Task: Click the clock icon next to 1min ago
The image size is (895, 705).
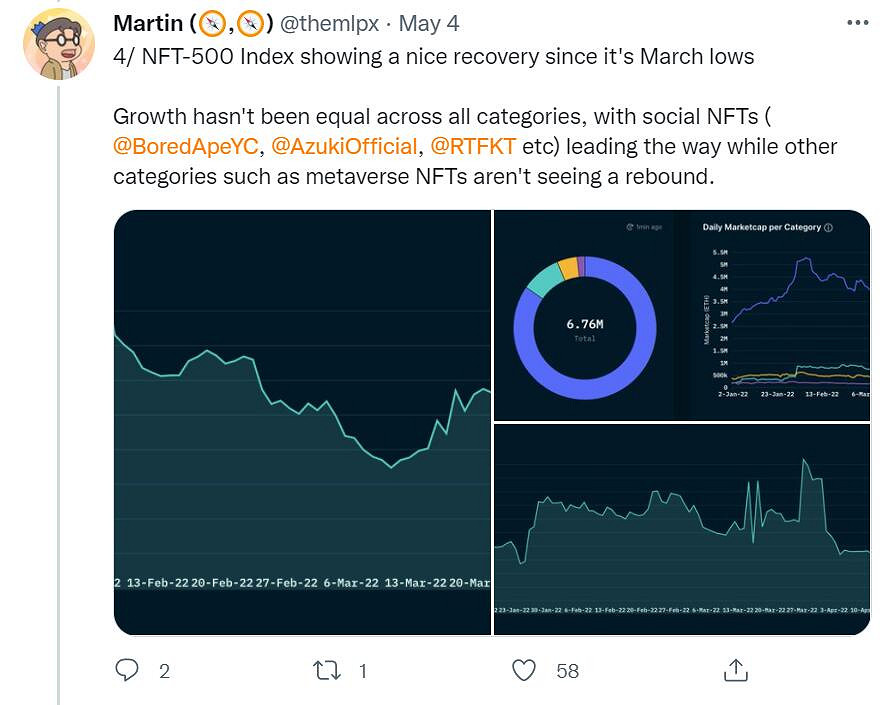Action: (x=629, y=228)
